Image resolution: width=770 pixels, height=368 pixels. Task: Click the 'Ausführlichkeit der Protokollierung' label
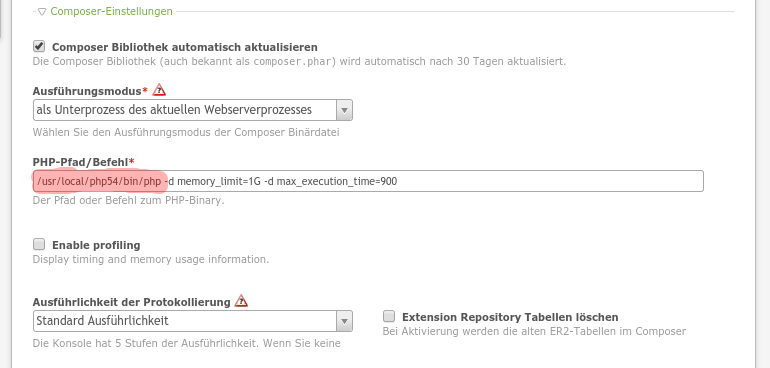132,302
